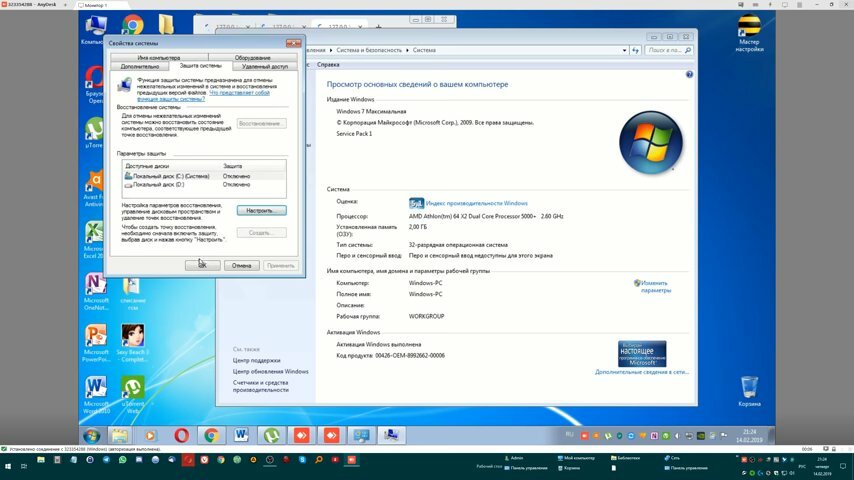
Task: Open Библиотеки in host taskbar toolbar
Action: [625, 458]
